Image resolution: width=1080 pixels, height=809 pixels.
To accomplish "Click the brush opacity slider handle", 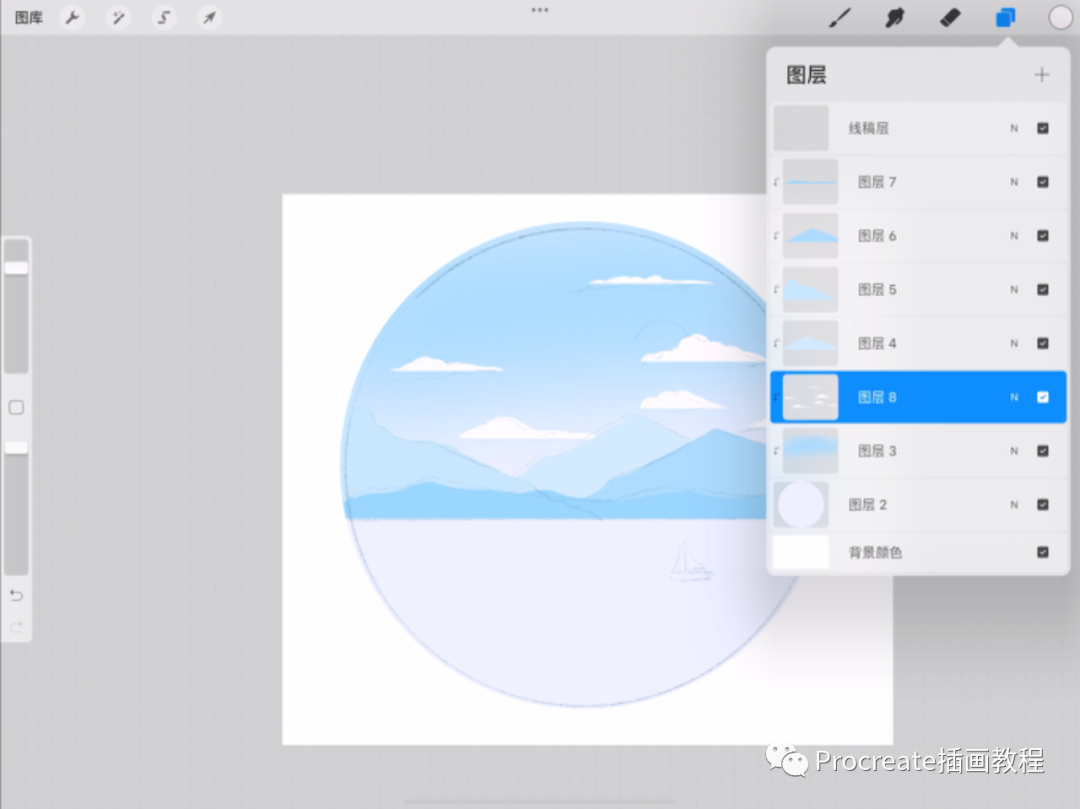I will click(x=17, y=448).
